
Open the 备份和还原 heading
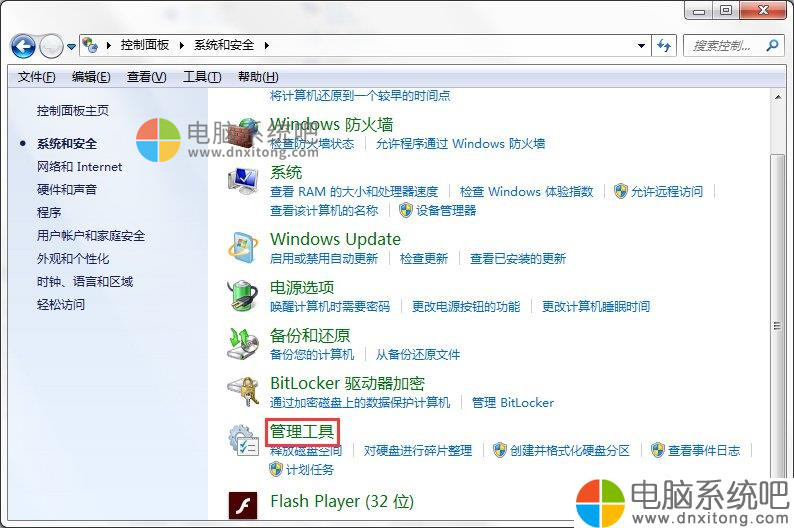pyautogui.click(x=310, y=336)
